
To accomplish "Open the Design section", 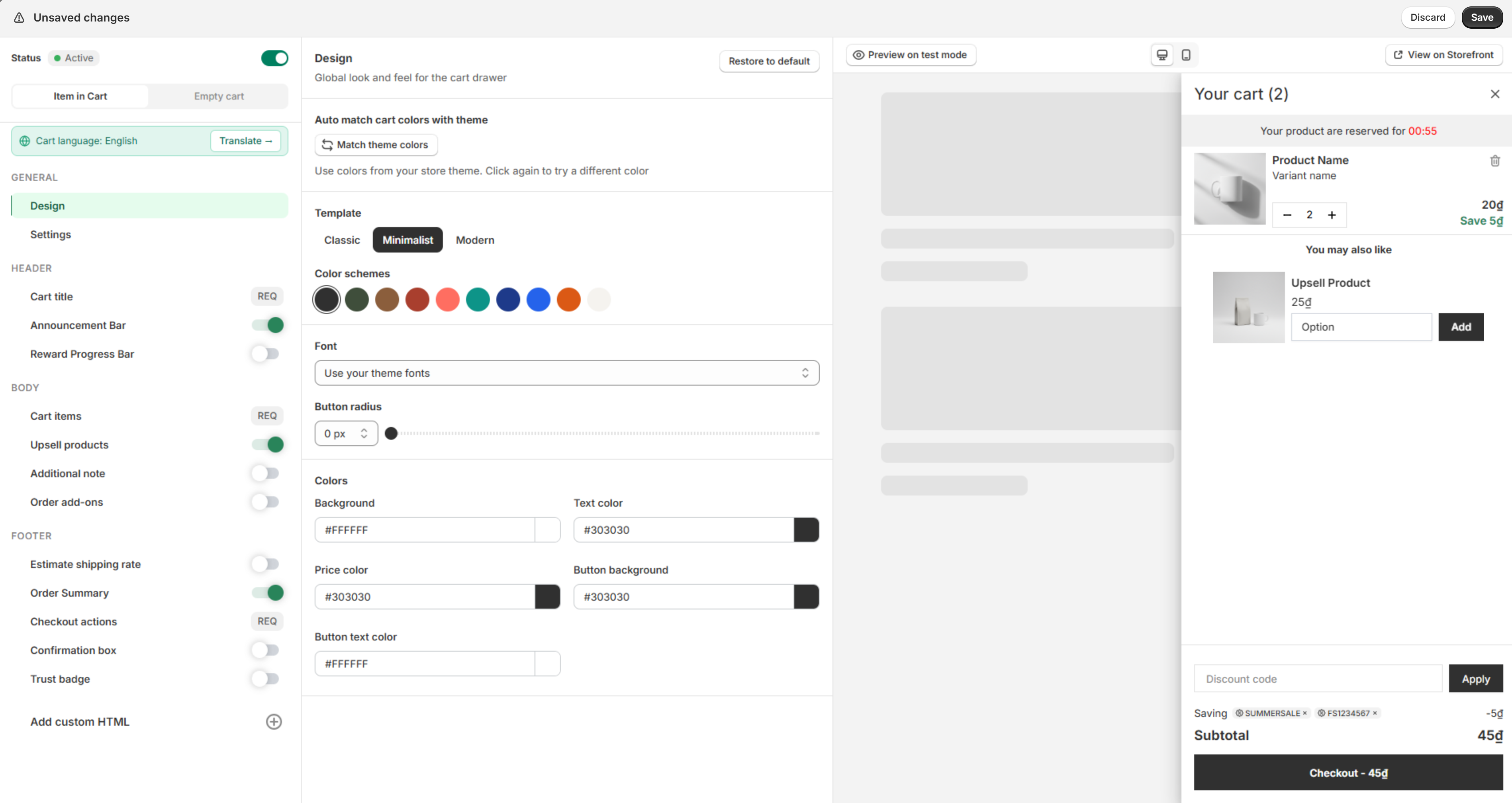I will point(150,206).
